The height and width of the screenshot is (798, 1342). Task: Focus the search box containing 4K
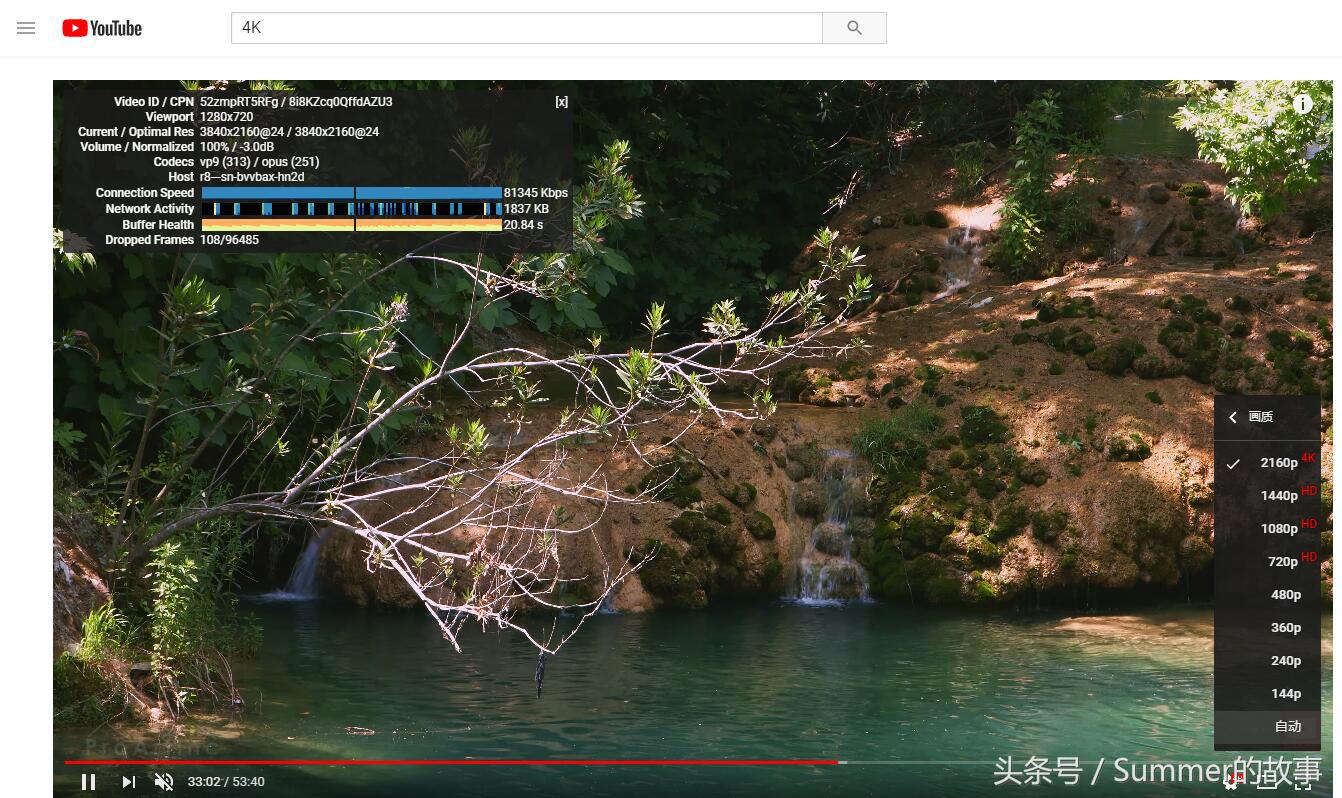point(526,28)
